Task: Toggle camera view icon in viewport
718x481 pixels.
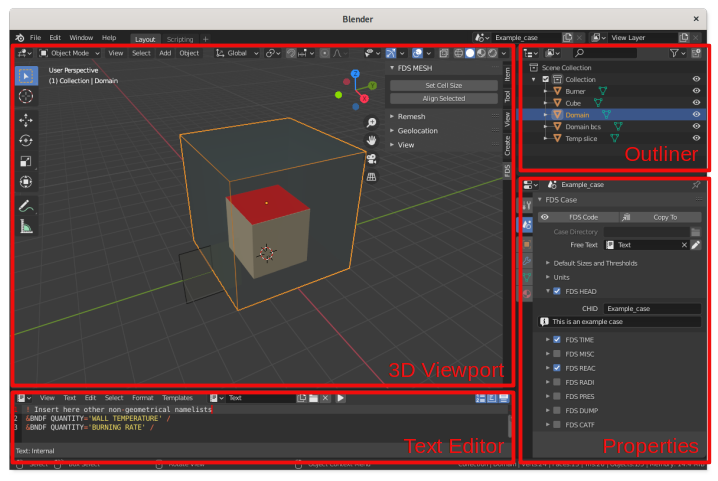Action: [371, 159]
